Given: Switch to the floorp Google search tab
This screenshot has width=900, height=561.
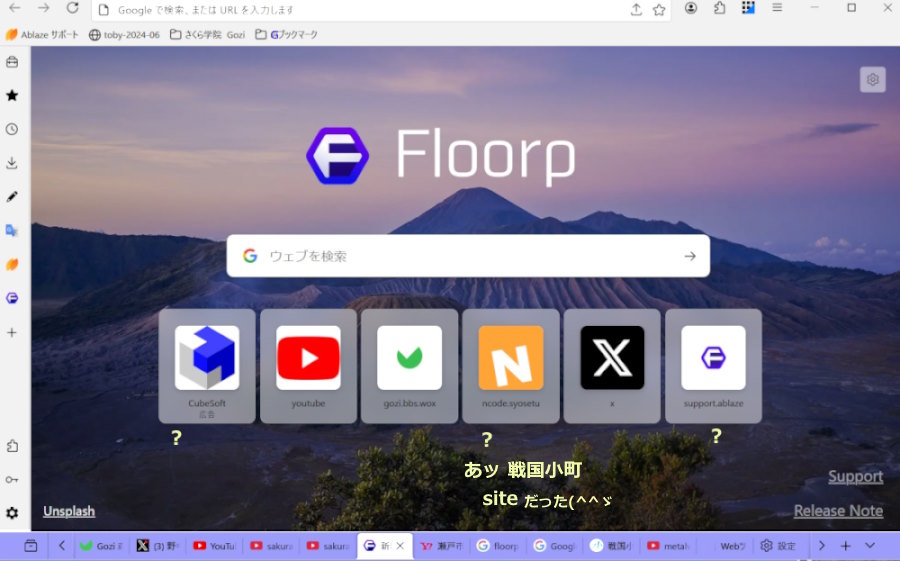Looking at the screenshot, I should click(x=498, y=546).
